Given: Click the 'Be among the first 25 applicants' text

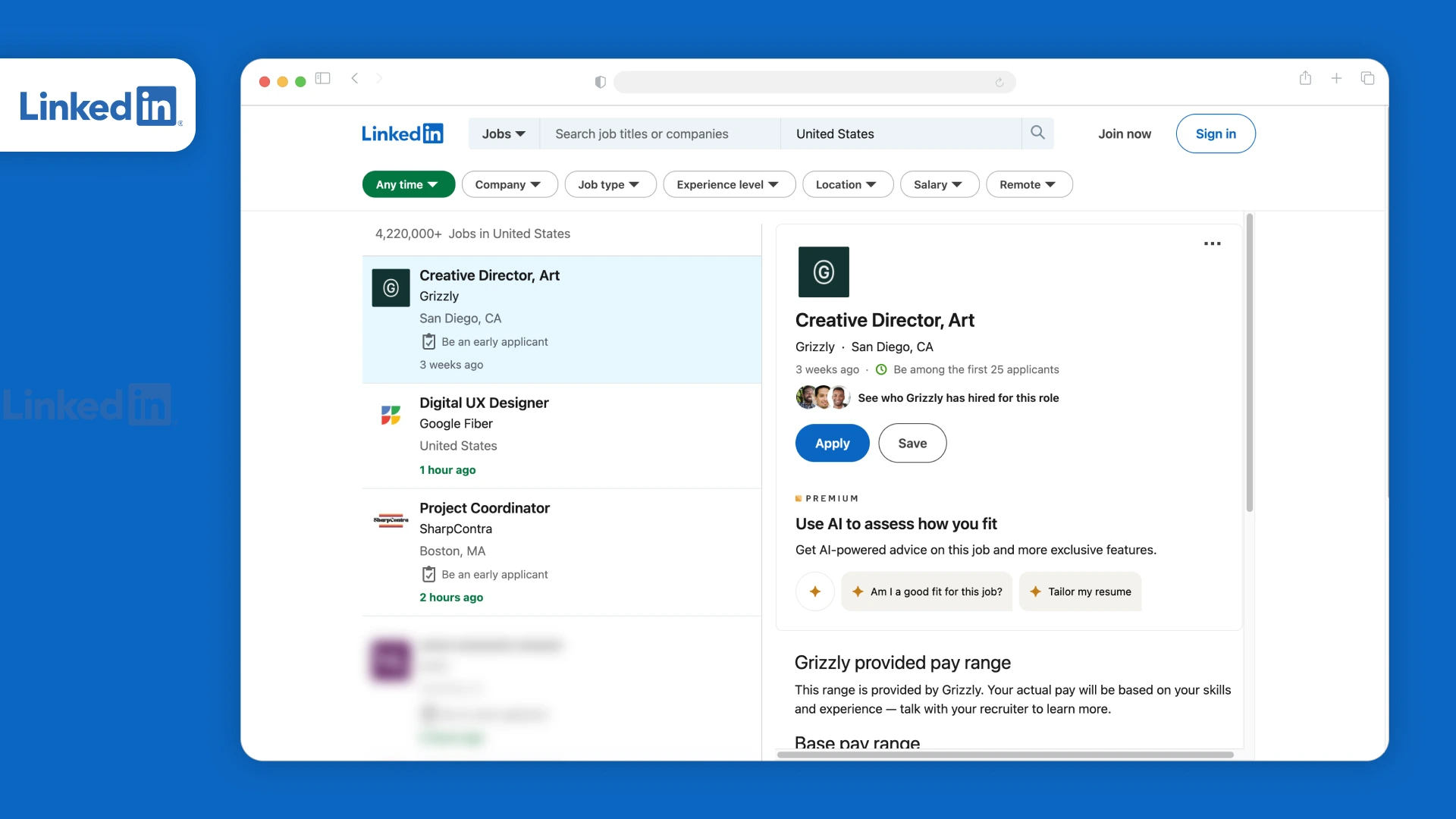Looking at the screenshot, I should pyautogui.click(x=976, y=369).
